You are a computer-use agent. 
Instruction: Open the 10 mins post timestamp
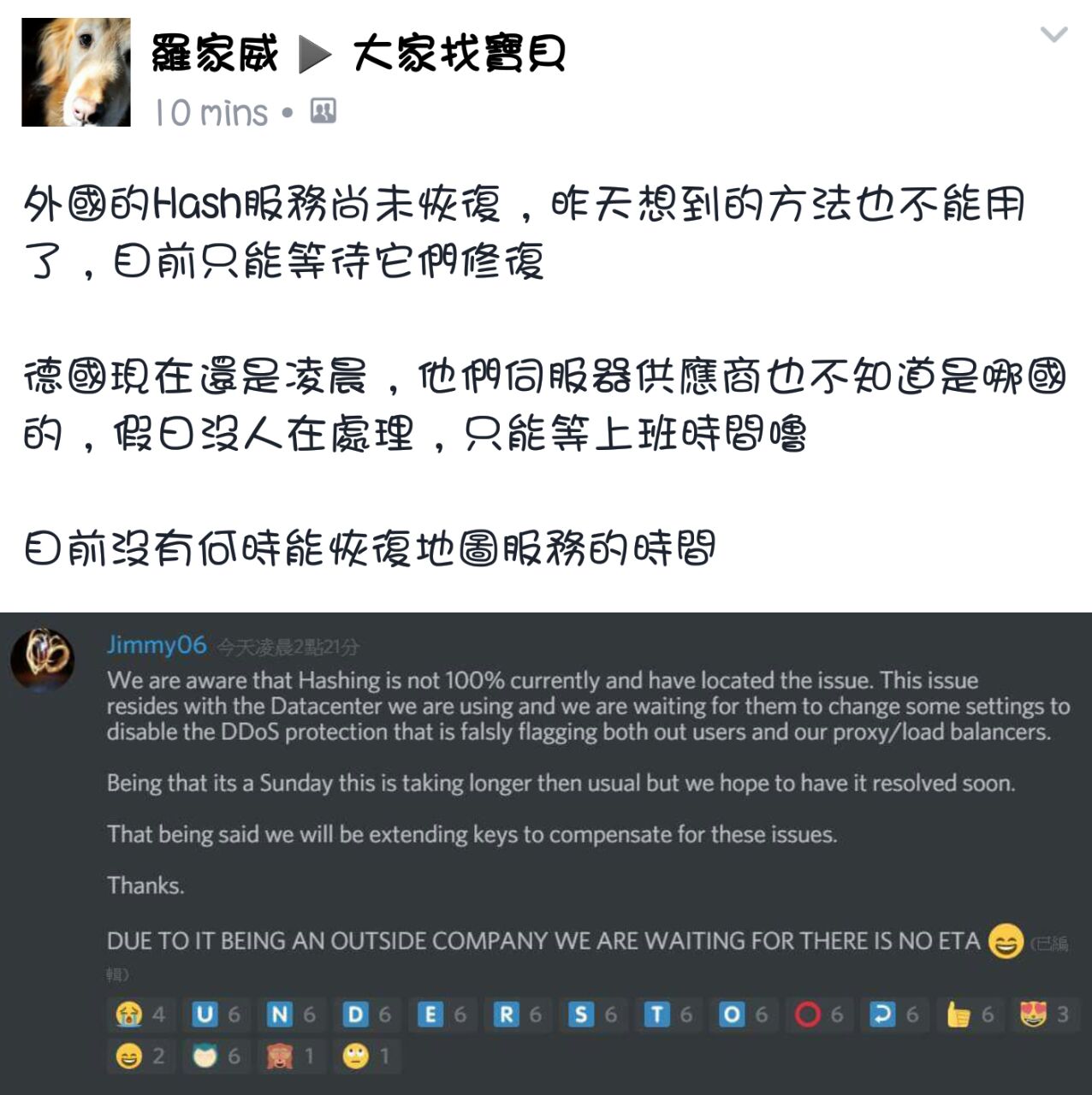pos(211,113)
